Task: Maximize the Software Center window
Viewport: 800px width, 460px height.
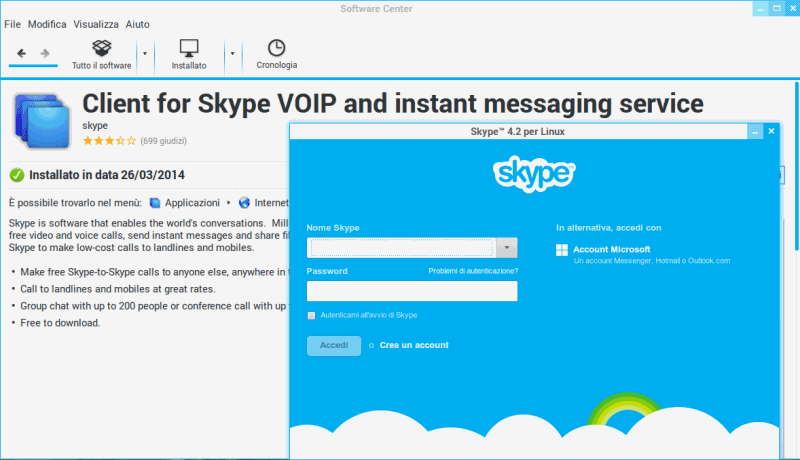Action: coord(777,9)
